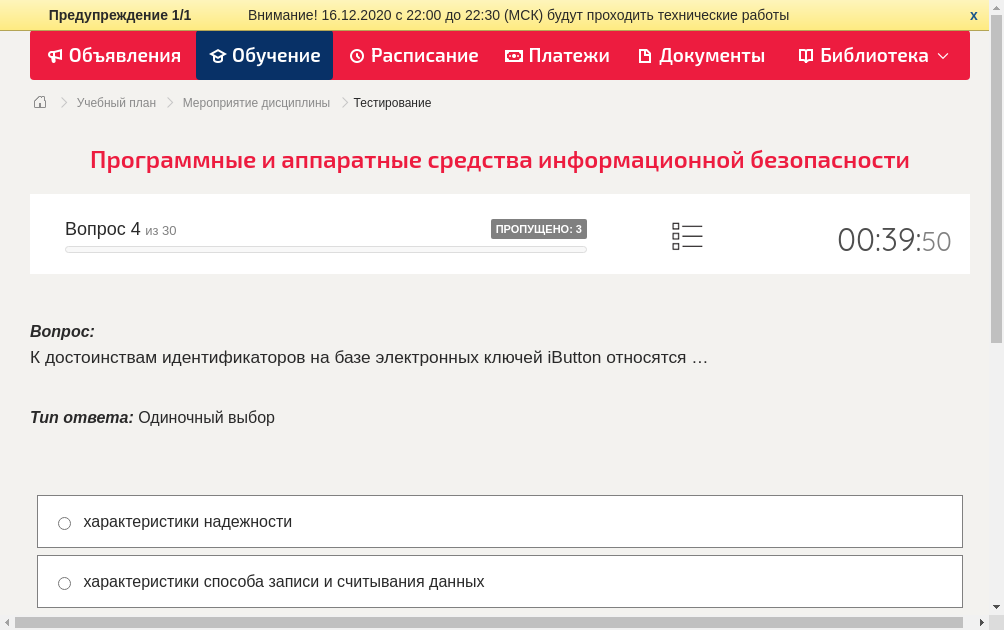1004x630 pixels.
Task: Dismiss the maintenance warning with the x
Action: [972, 15]
